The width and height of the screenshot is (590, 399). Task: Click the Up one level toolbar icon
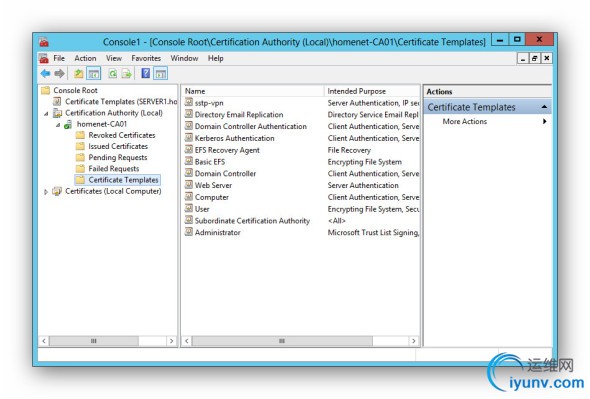78,73
